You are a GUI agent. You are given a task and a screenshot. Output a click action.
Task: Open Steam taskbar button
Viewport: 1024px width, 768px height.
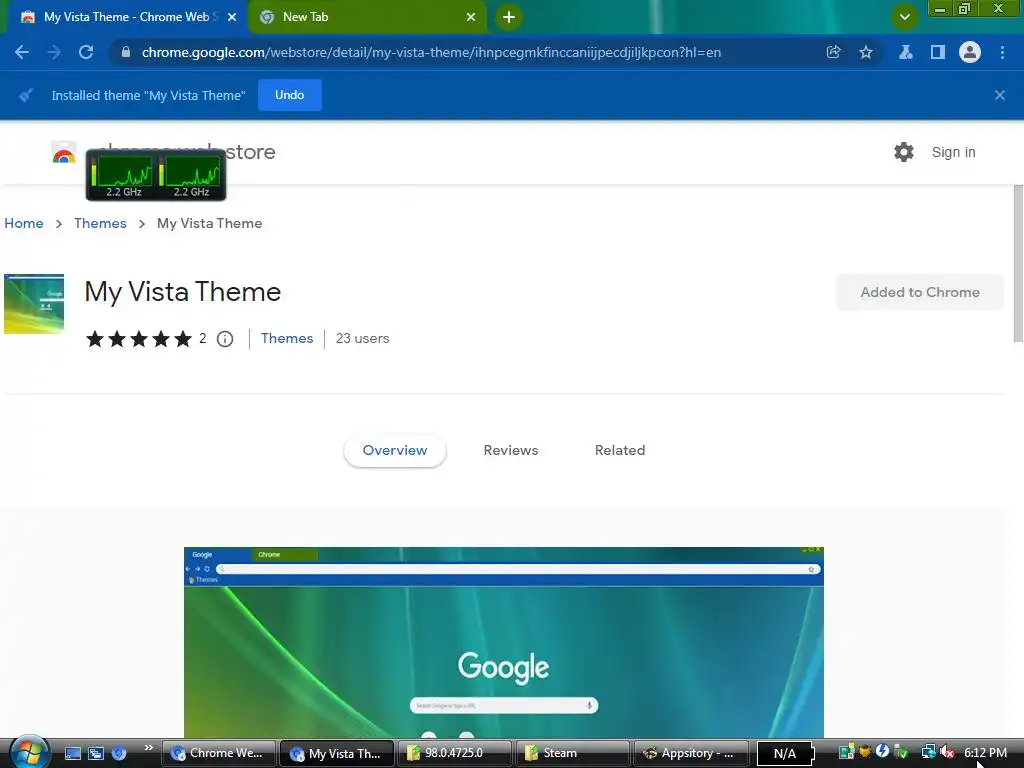click(x=573, y=754)
